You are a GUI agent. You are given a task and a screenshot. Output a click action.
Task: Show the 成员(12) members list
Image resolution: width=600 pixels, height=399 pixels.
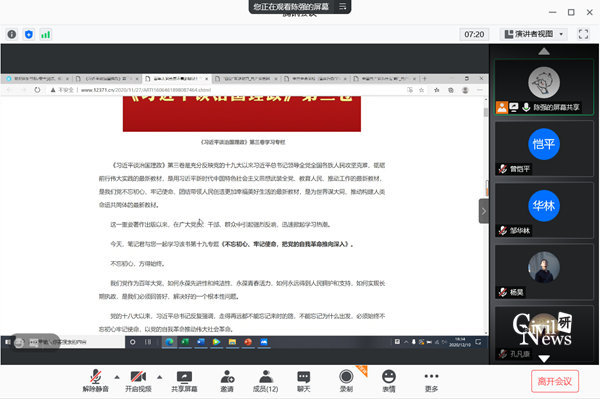click(x=265, y=381)
